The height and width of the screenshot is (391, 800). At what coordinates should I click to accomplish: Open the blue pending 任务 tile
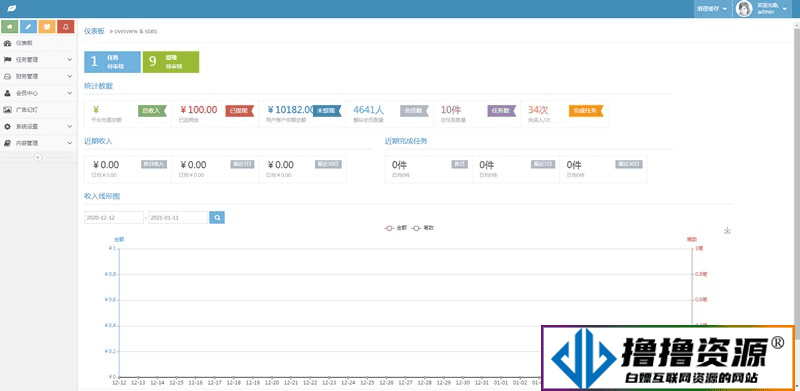112,62
